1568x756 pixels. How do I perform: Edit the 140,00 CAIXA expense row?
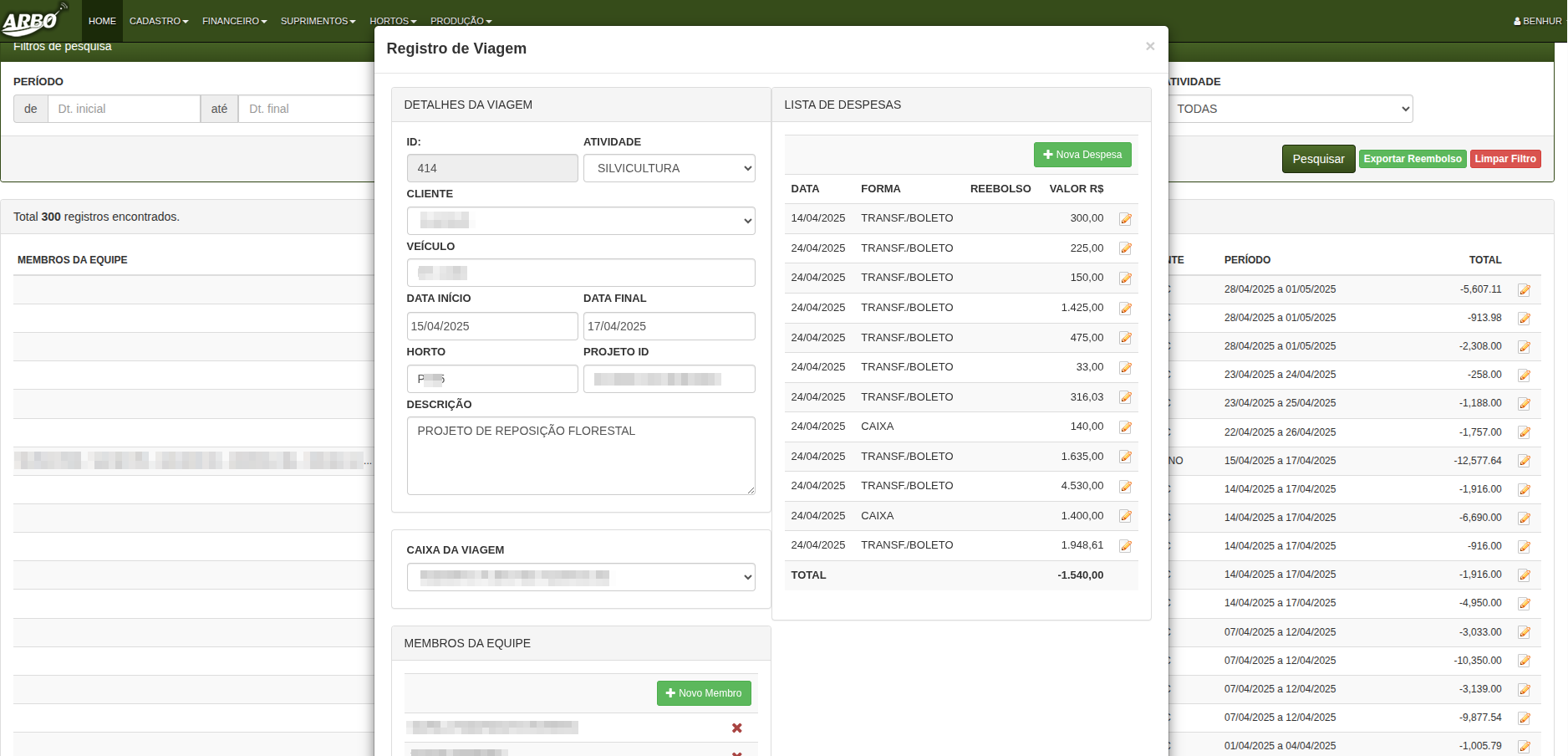tap(1125, 427)
